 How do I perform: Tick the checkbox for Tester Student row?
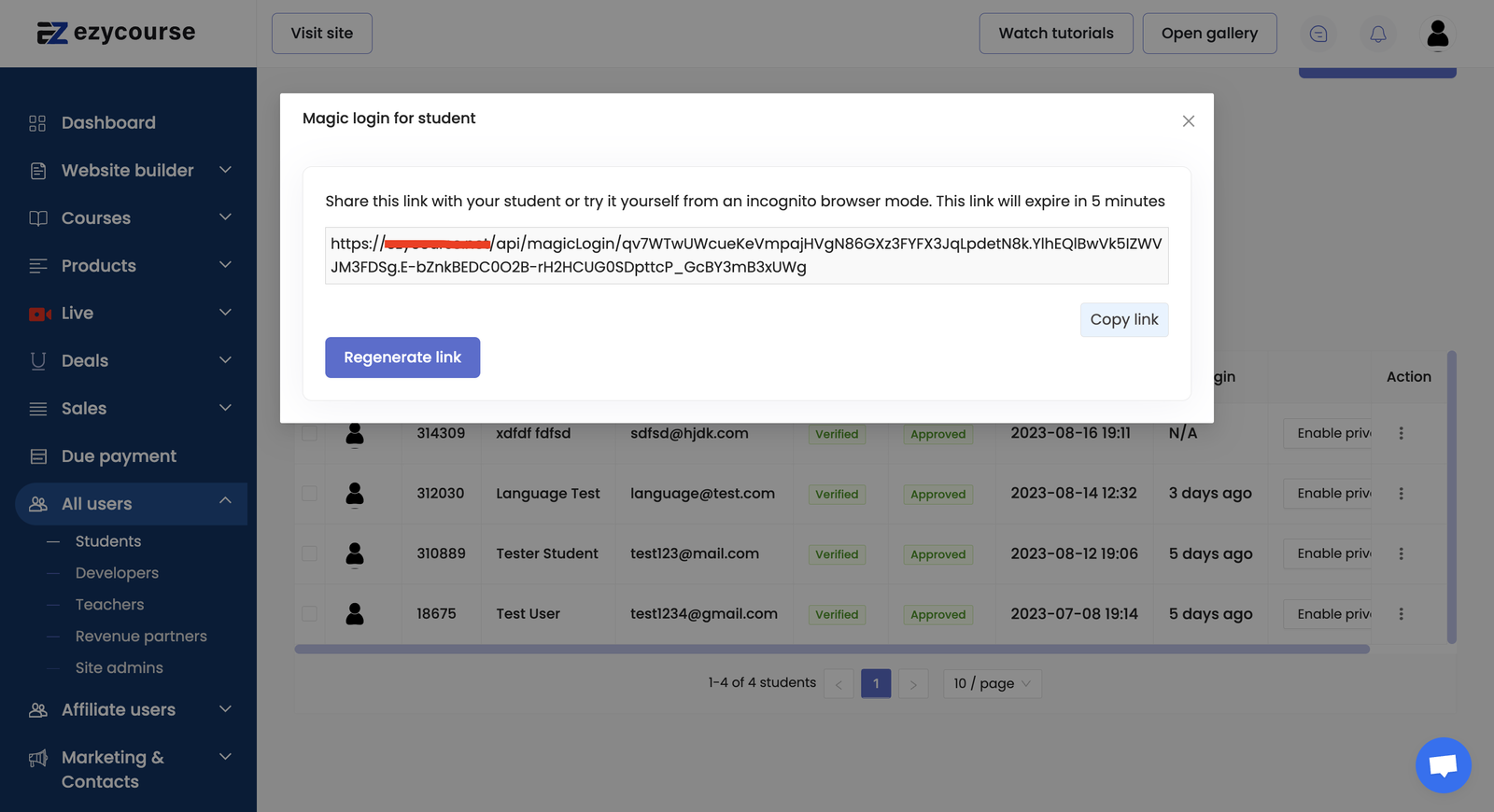tap(309, 553)
